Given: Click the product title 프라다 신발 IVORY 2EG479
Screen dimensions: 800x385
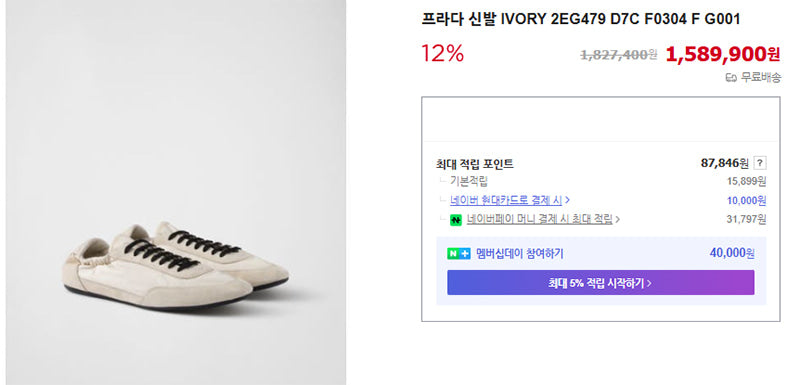Looking at the screenshot, I should point(581,19).
